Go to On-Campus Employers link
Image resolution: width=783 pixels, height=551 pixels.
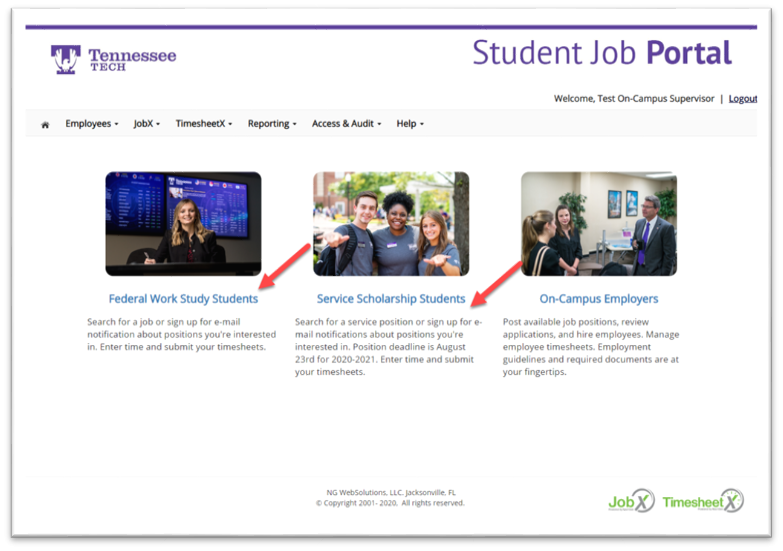(x=599, y=299)
